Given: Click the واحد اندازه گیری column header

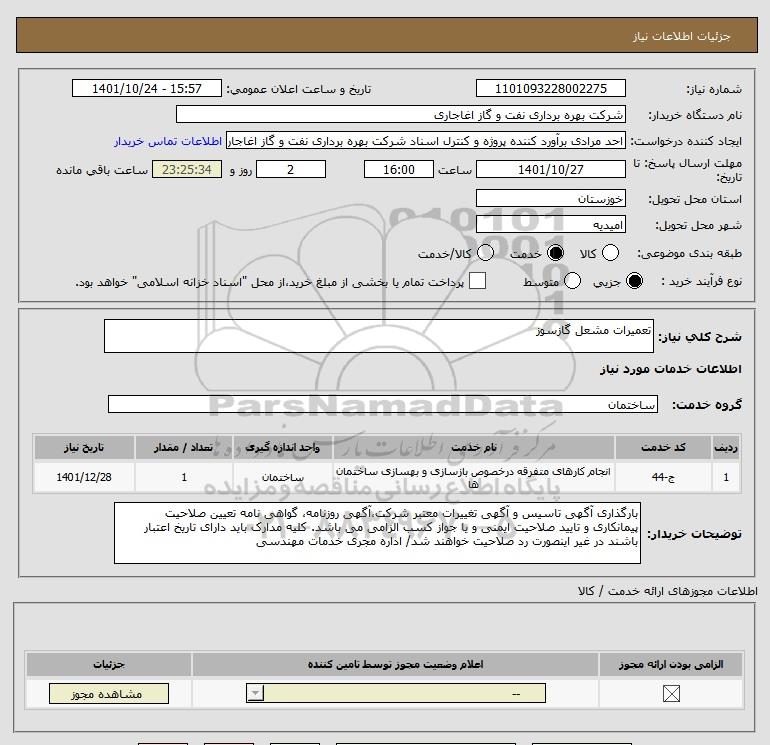Looking at the screenshot, I should [x=283, y=447].
